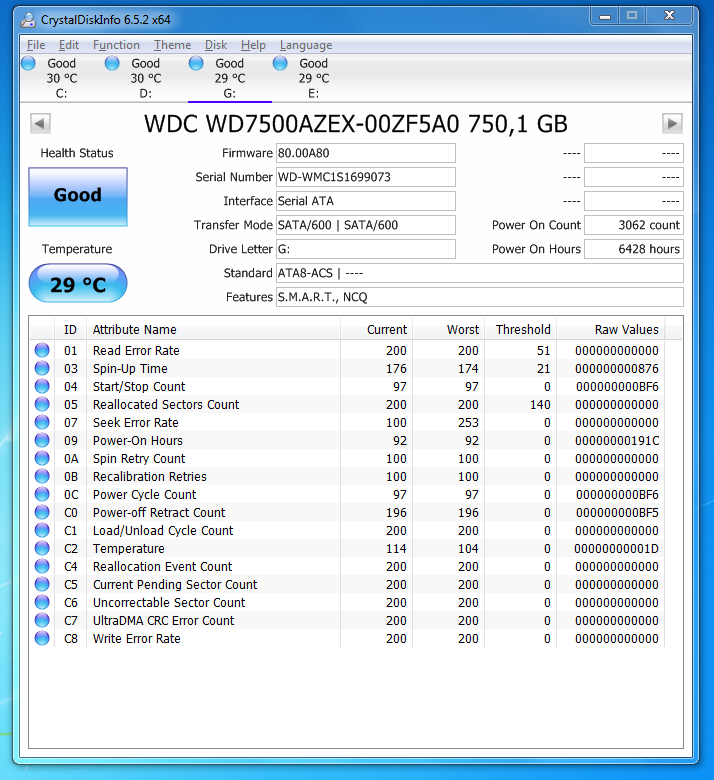This screenshot has height=780, width=714.
Task: Click the Reallocated Sectors Count status orb
Action: click(x=42, y=405)
